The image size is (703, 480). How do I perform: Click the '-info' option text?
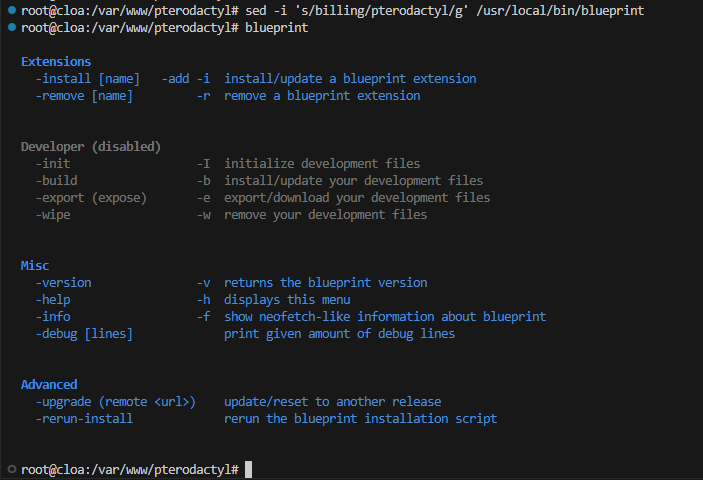point(53,317)
